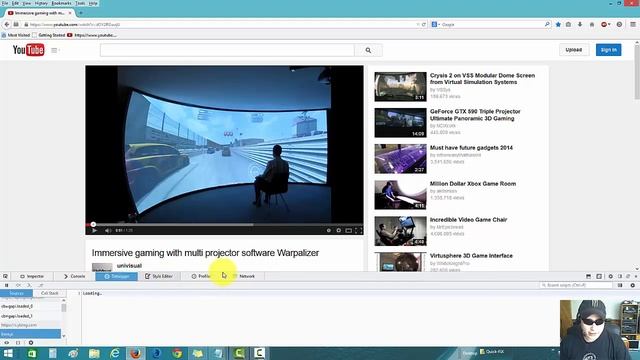Open Million Dollar Xbox Game Room video
The image size is (640, 360).
[473, 184]
